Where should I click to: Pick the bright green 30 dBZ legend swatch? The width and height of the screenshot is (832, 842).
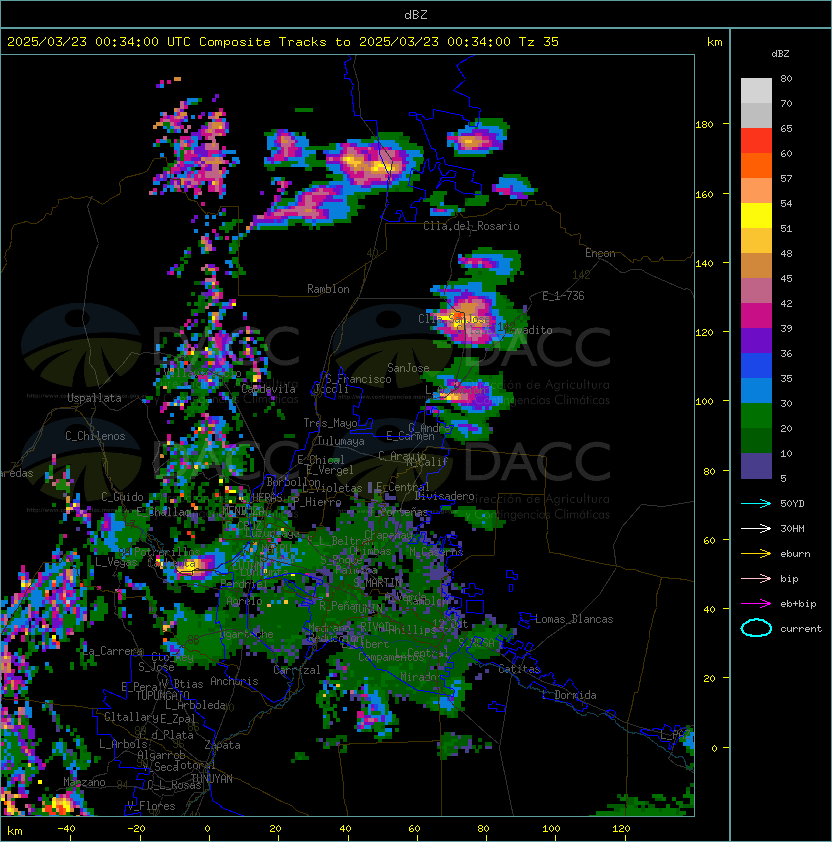click(x=756, y=415)
